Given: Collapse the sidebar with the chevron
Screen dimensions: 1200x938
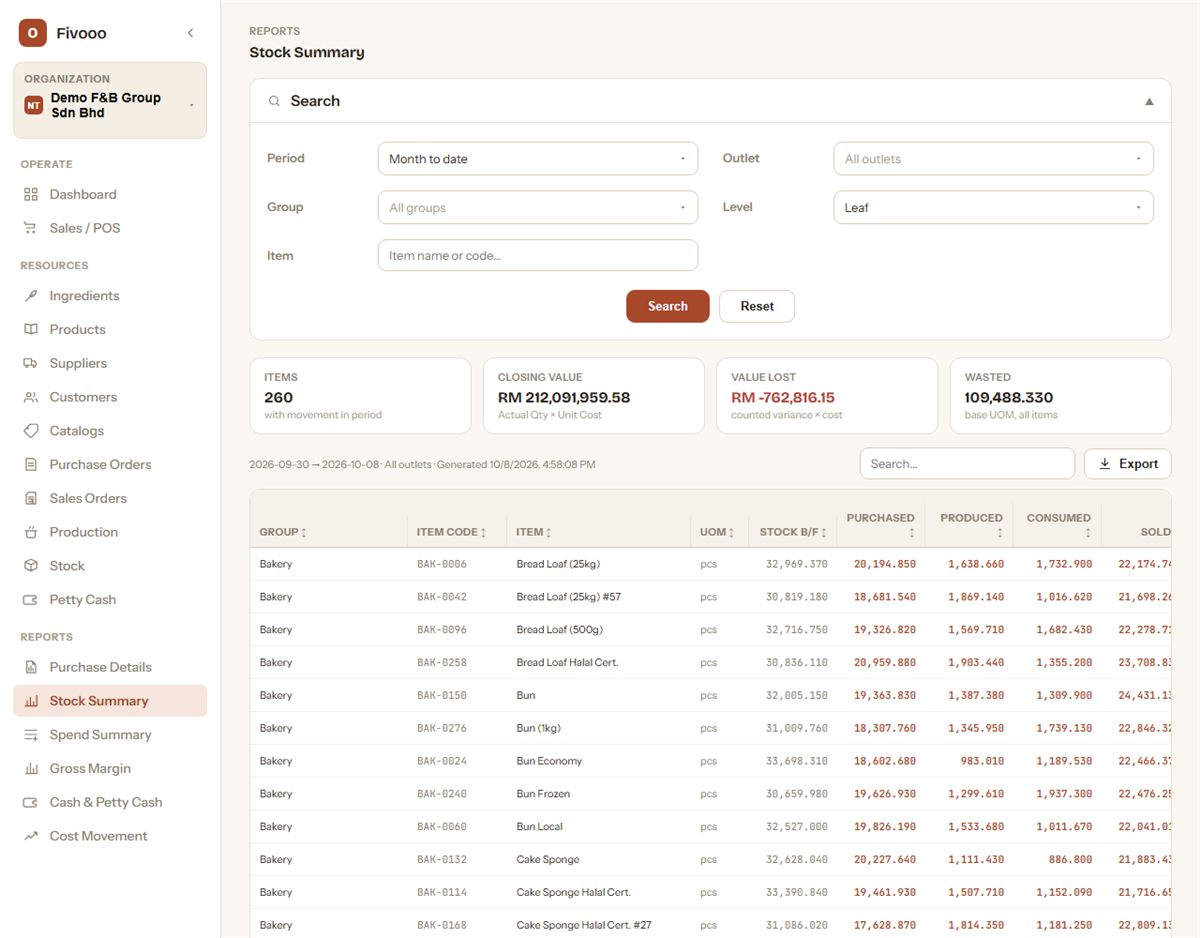Looking at the screenshot, I should 190,33.
